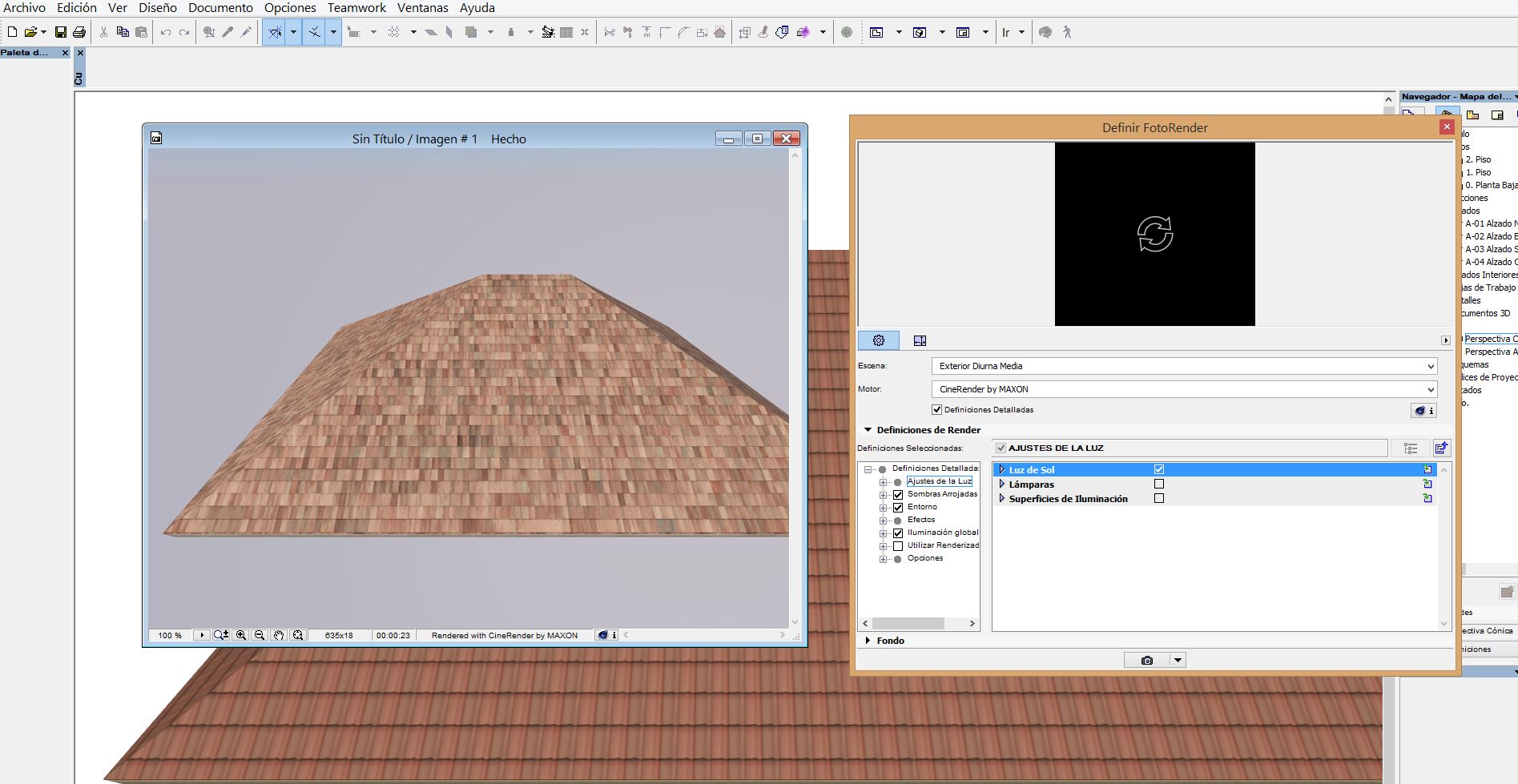Enable the Lámparas checkbox
The height and width of the screenshot is (784, 1518).
[1158, 484]
